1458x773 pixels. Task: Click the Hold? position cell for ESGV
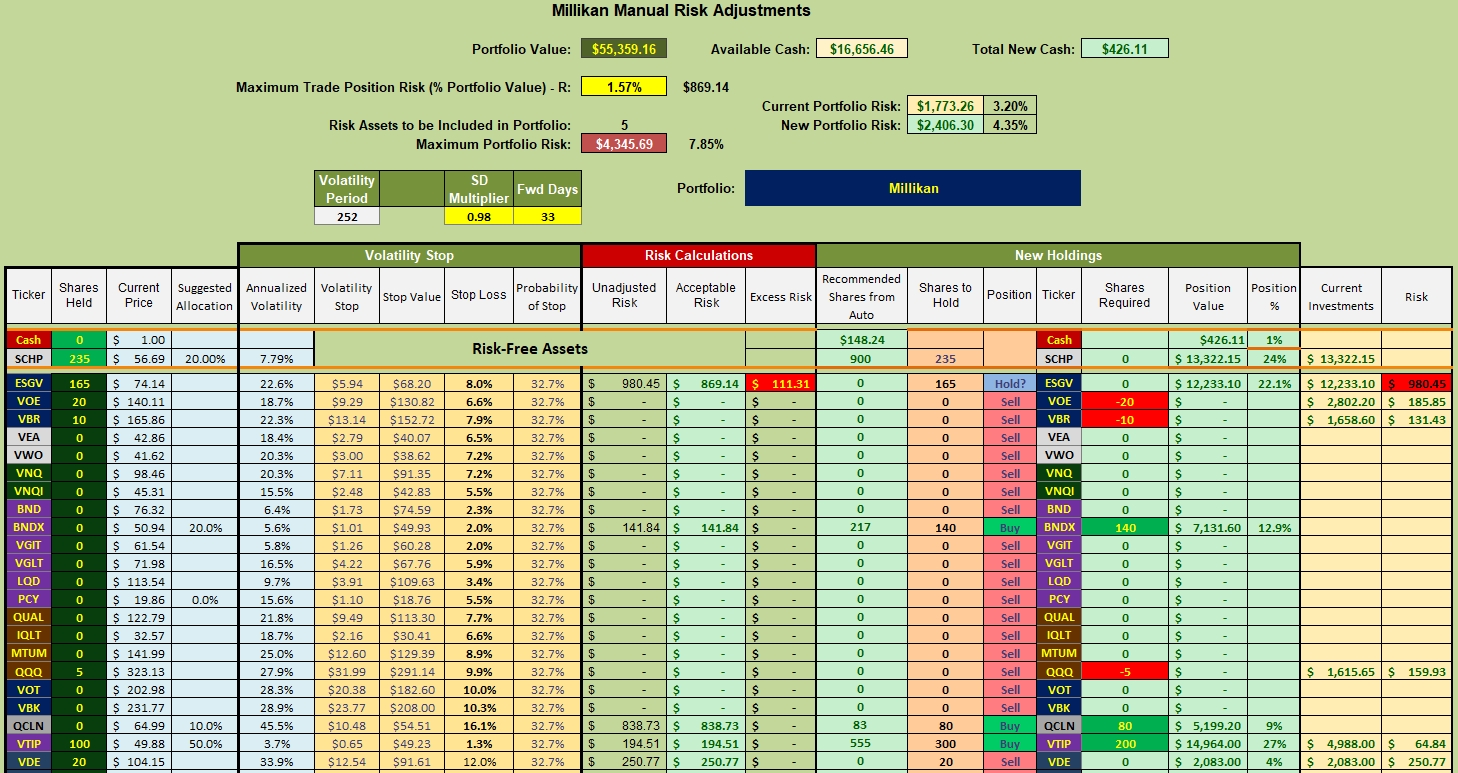point(1010,383)
